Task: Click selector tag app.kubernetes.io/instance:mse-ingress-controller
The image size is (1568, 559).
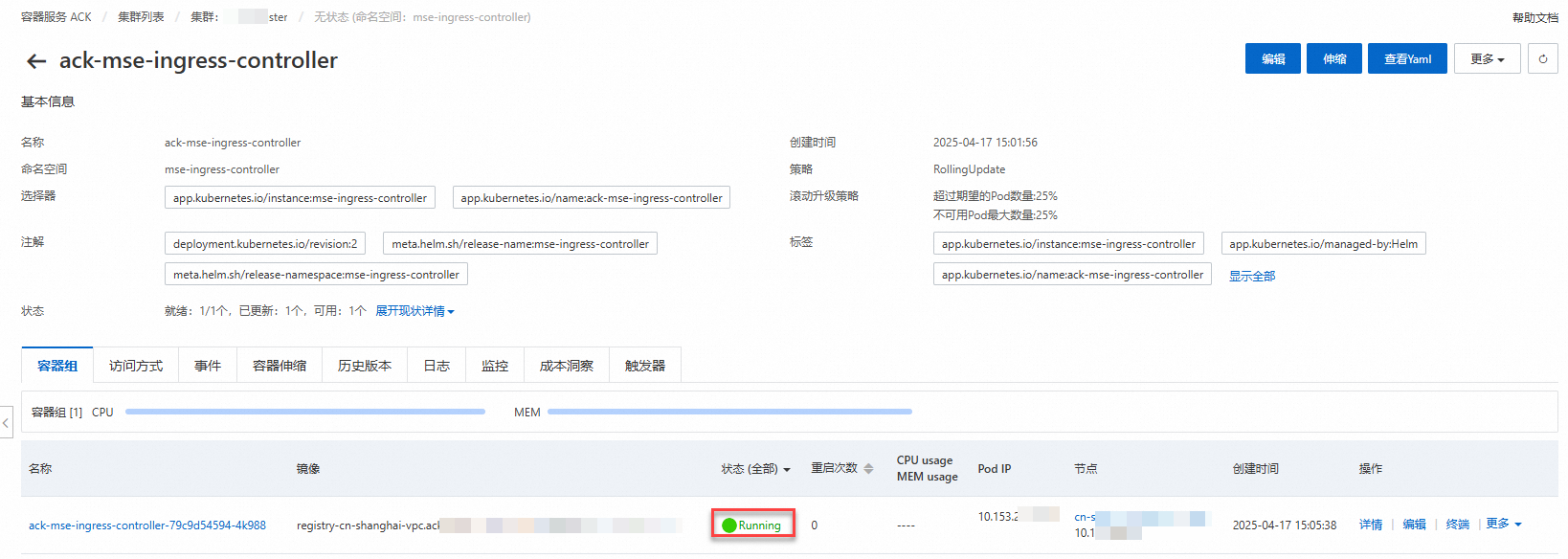Action: pyautogui.click(x=300, y=198)
